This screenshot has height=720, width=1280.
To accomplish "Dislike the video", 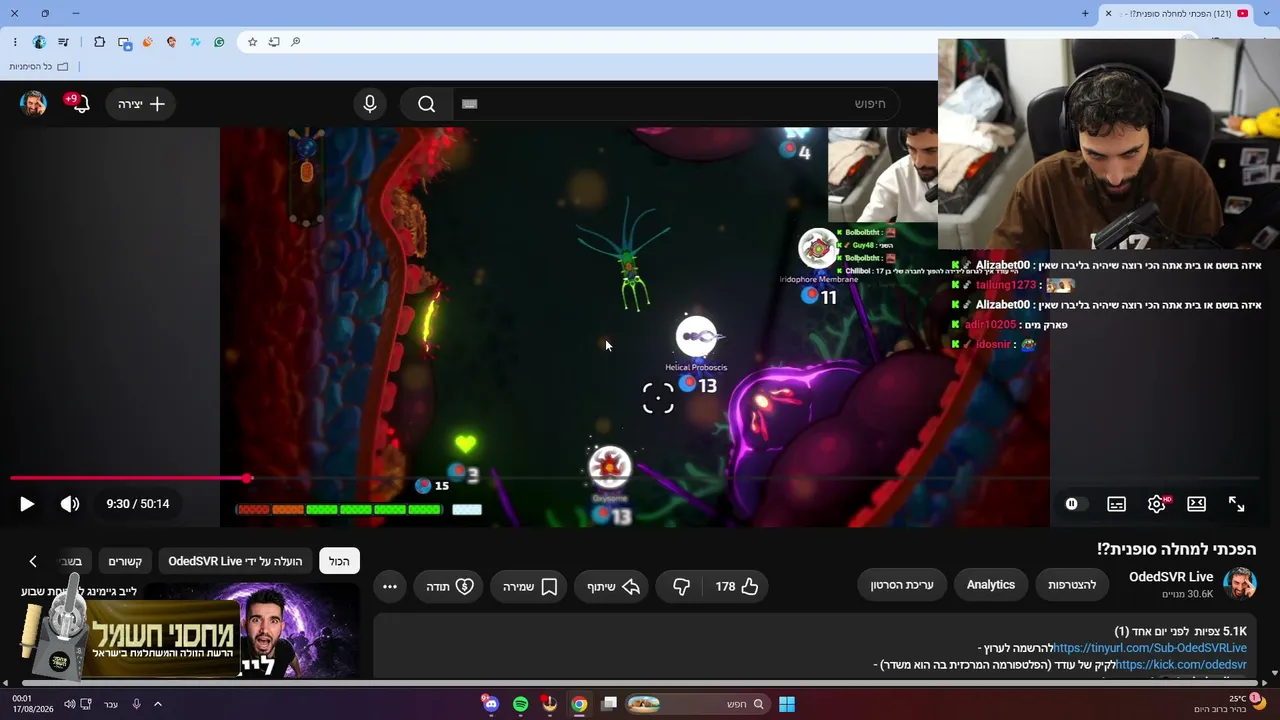I will tap(681, 587).
